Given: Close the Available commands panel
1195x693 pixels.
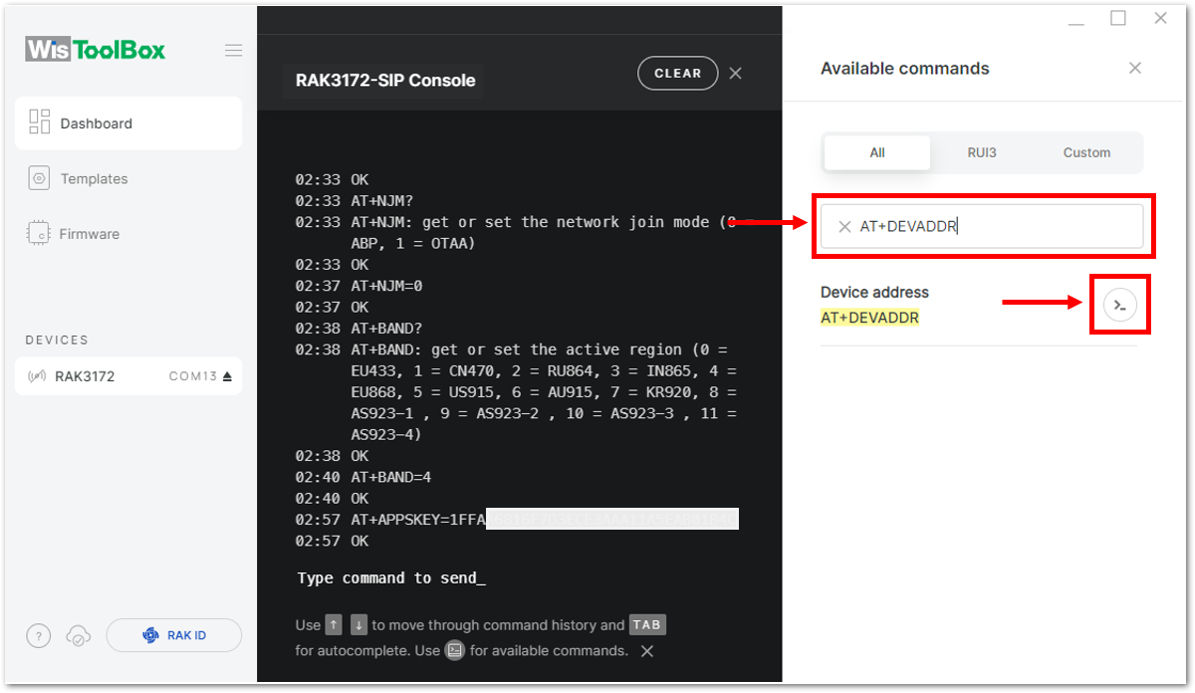Looking at the screenshot, I should click(1135, 69).
